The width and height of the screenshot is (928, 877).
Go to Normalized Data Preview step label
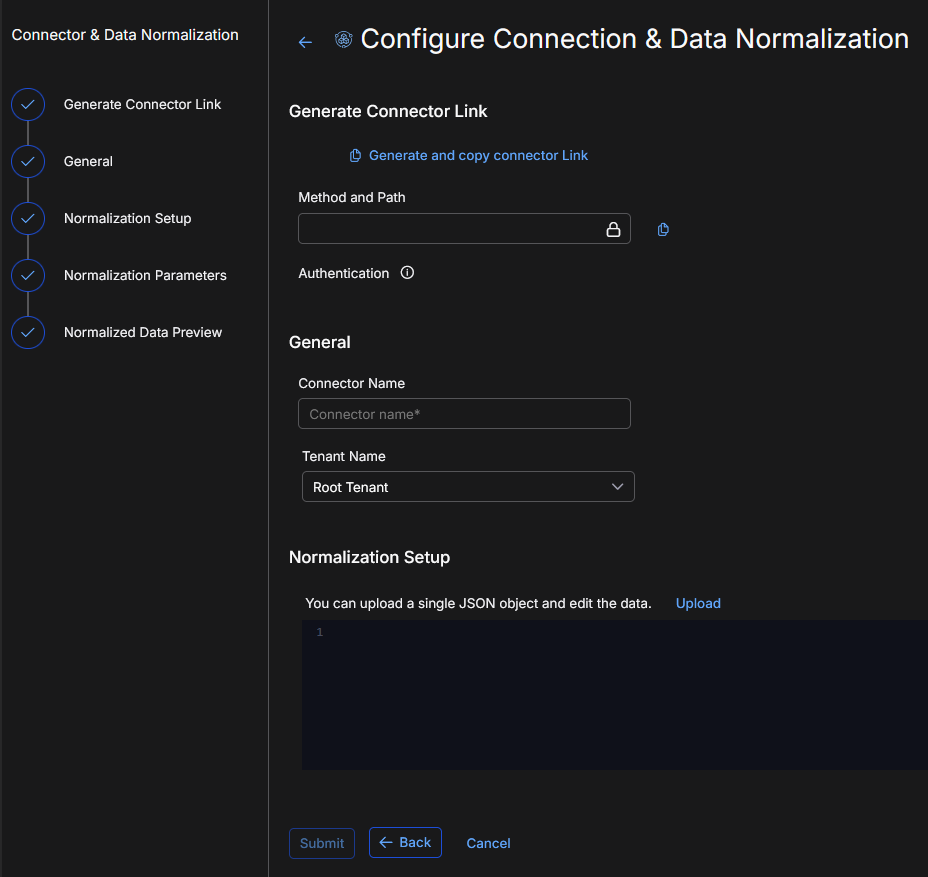143,332
